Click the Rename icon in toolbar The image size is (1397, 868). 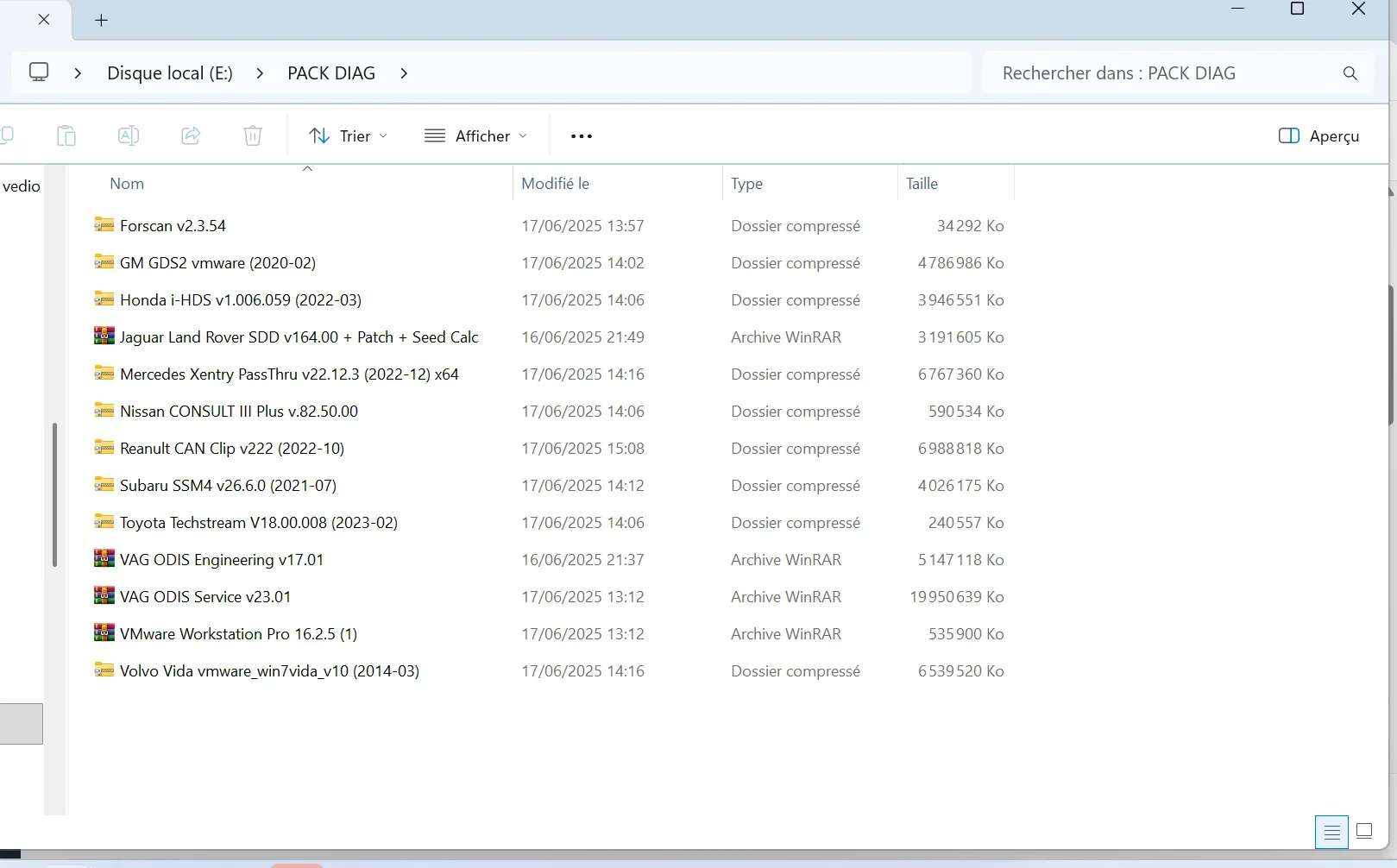tap(129, 135)
